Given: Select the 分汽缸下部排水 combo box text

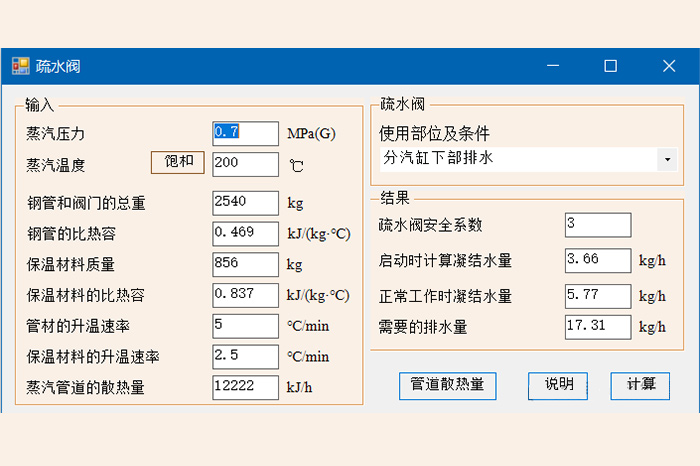Looking at the screenshot, I should 515,159.
